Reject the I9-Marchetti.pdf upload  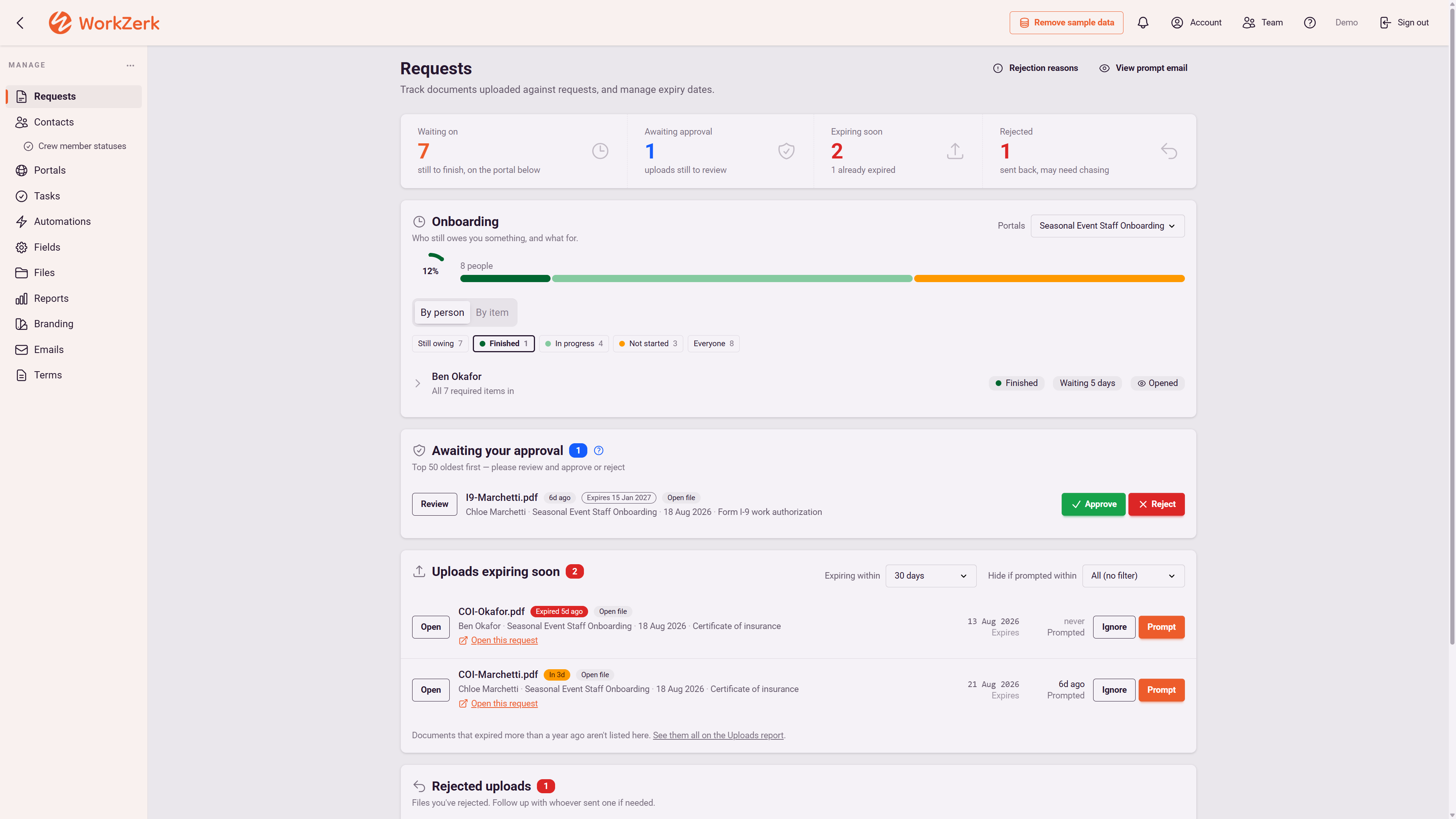point(1156,504)
